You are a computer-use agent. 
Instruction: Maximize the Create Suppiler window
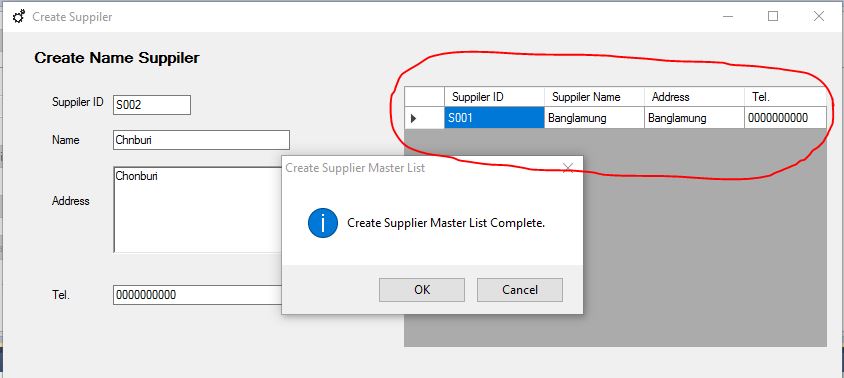[x=773, y=17]
